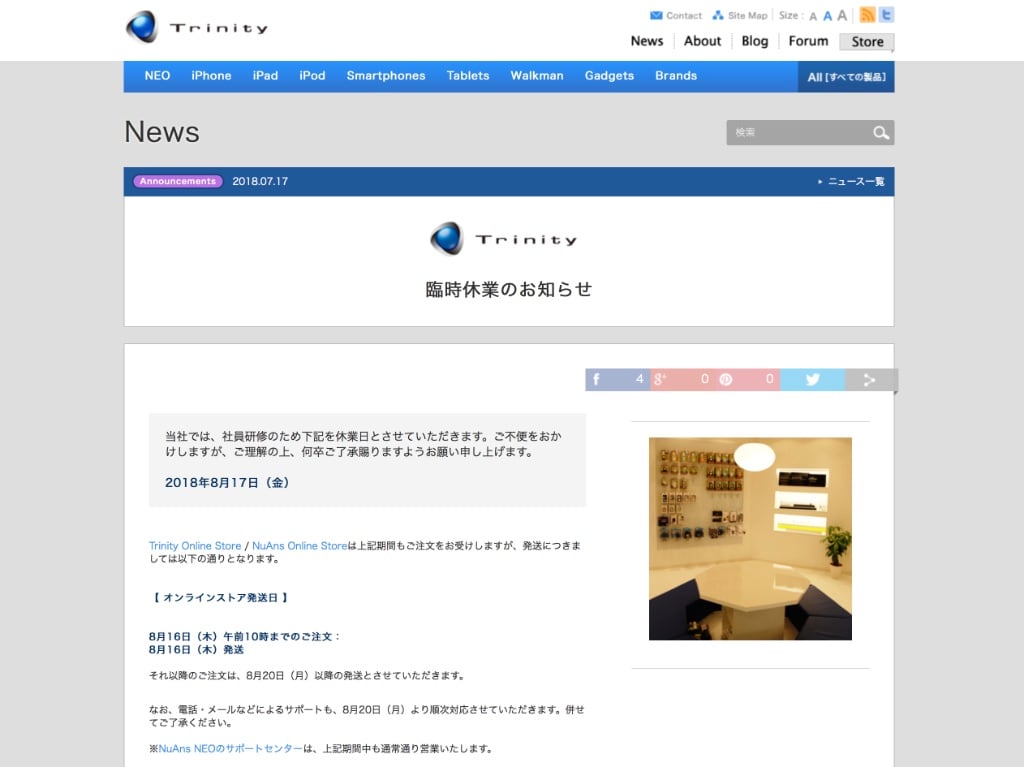Viewport: 1024px width, 767px height.
Task: Click into the 検索 search field
Action: pos(797,133)
